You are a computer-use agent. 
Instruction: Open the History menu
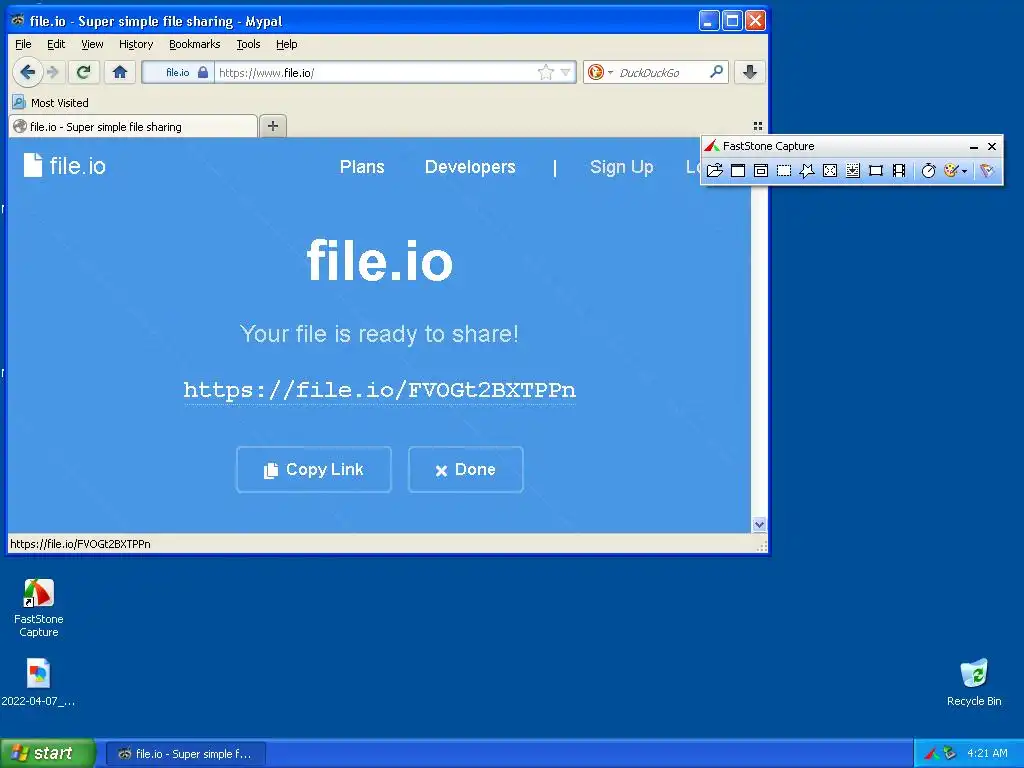coord(136,44)
